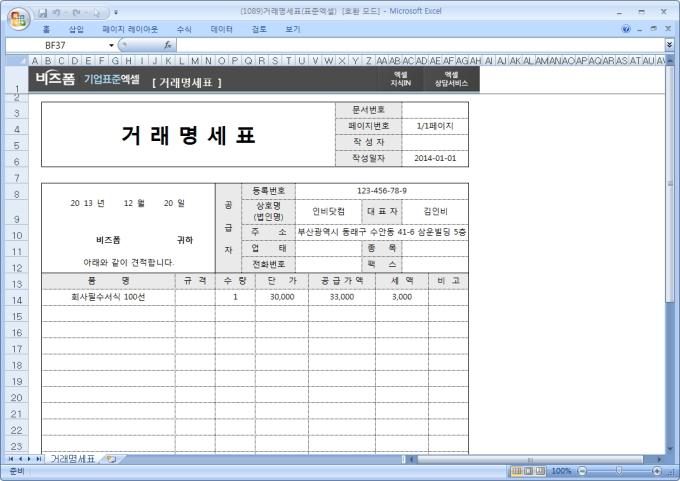Open the 삽입 ribbon tab
680x481 pixels.
[76, 29]
